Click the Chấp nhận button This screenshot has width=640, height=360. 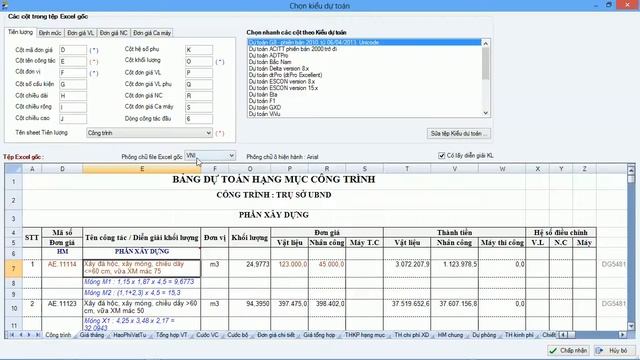(x=568, y=351)
